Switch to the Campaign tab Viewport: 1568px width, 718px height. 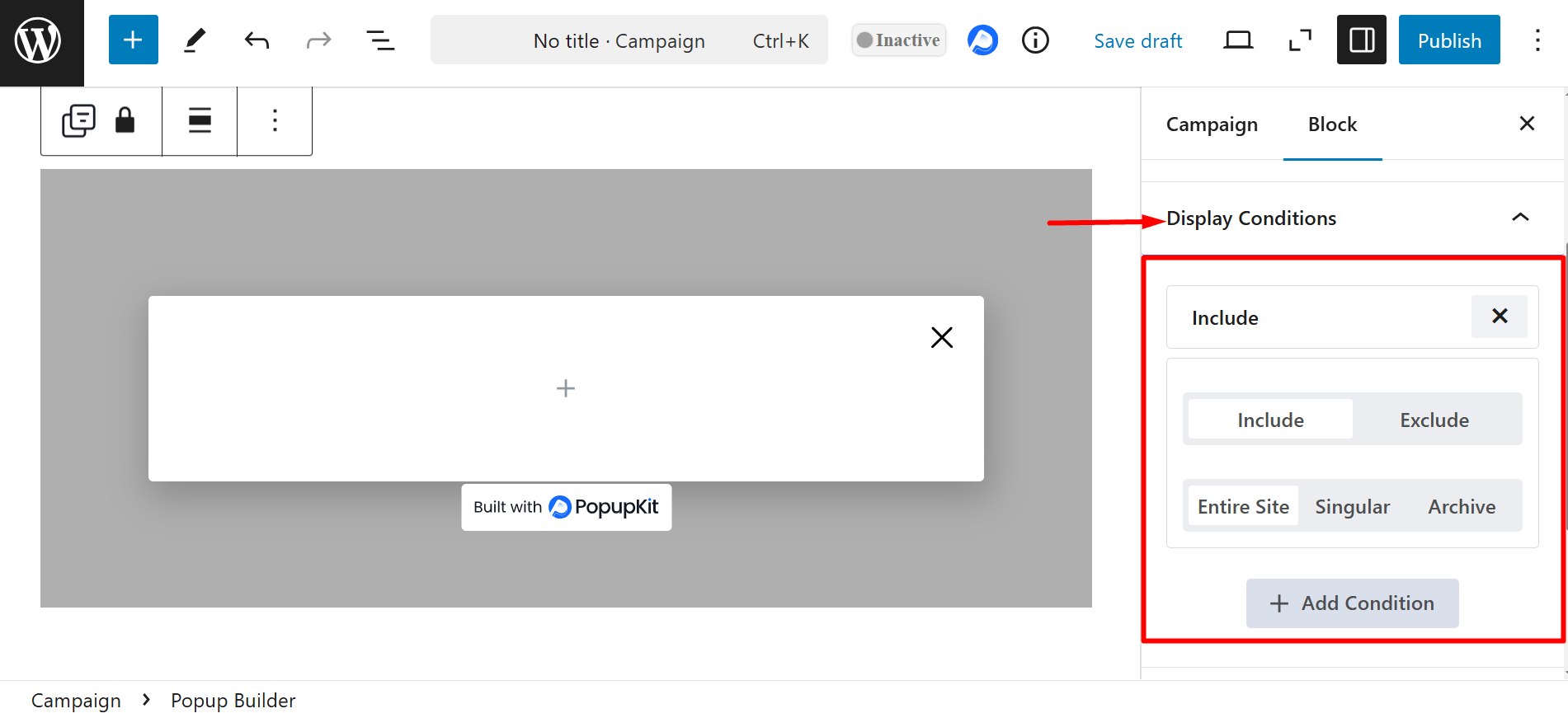pyautogui.click(x=1212, y=124)
